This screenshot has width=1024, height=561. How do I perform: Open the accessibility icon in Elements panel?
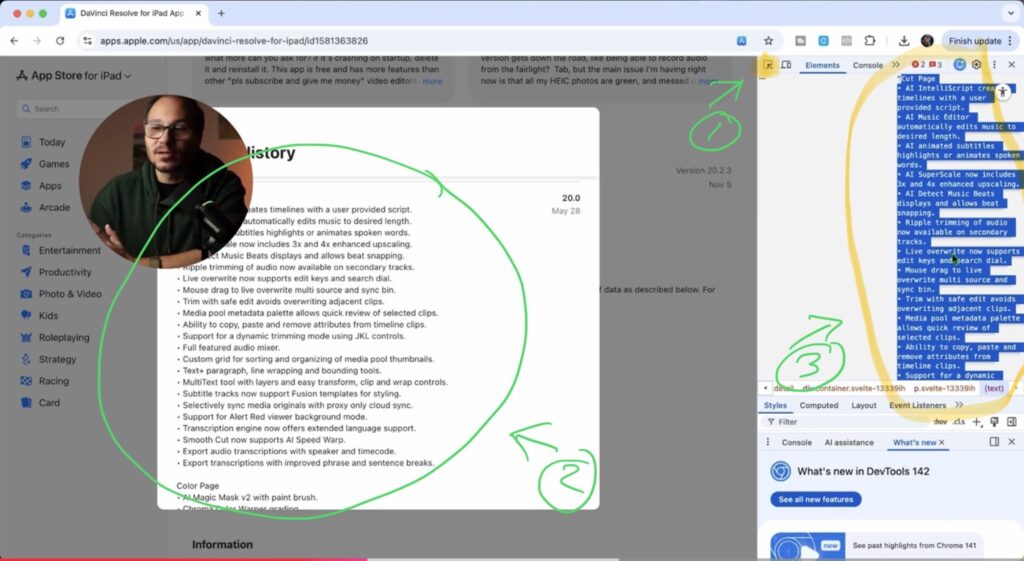[1003, 92]
